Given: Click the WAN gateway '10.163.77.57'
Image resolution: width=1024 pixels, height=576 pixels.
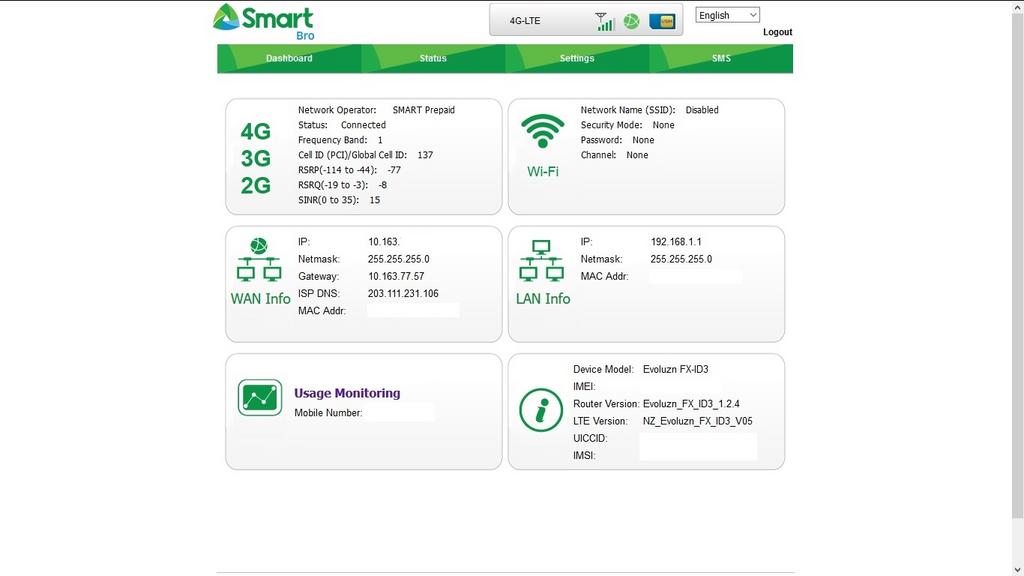Looking at the screenshot, I should 396,276.
